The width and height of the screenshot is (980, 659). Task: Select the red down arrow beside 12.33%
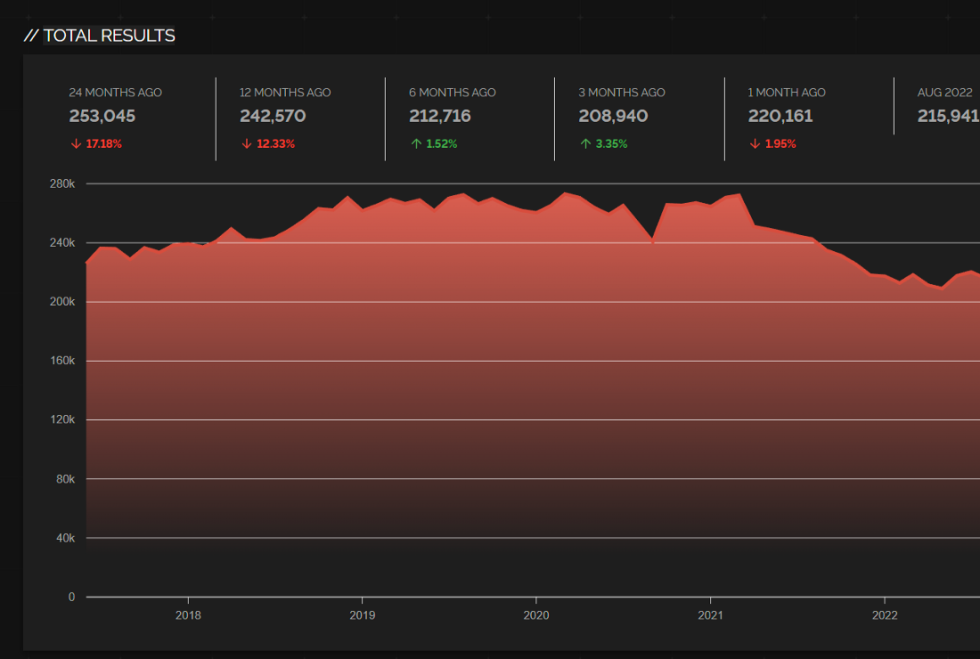point(246,143)
